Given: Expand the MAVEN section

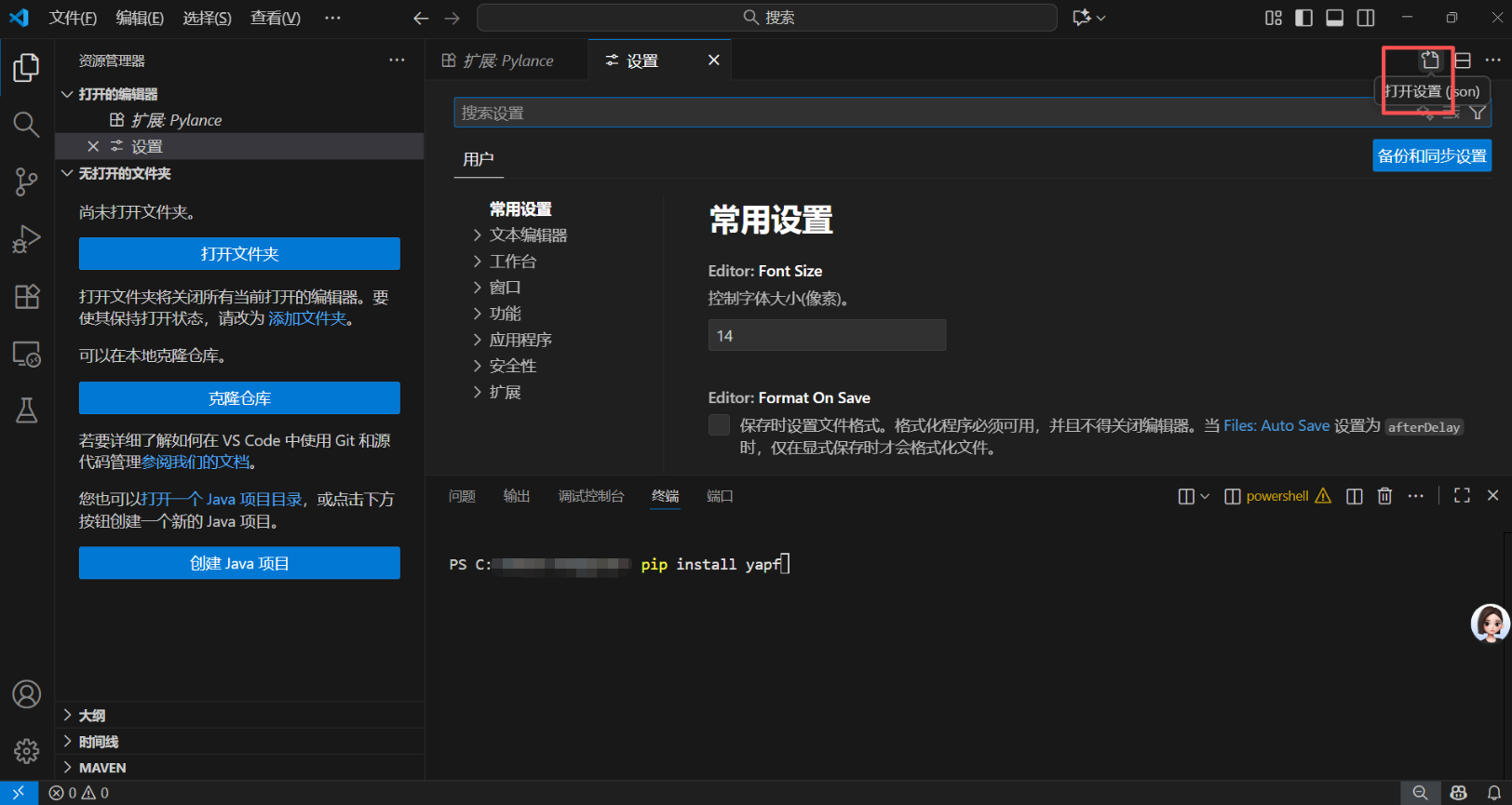Looking at the screenshot, I should click(239, 767).
